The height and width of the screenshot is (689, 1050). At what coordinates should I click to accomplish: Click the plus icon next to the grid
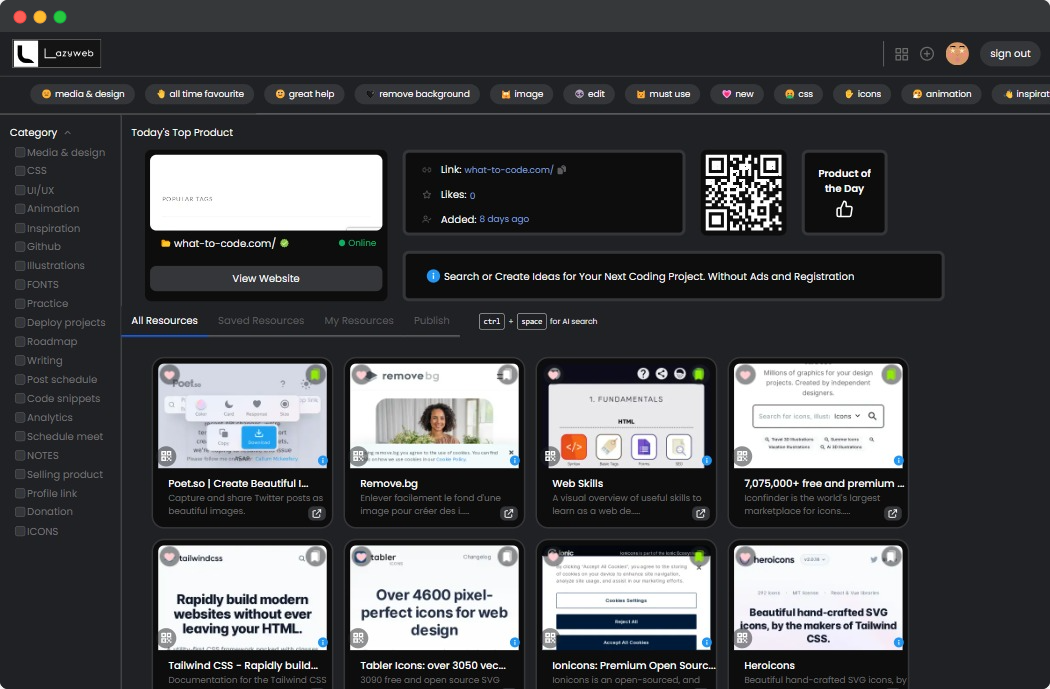tap(929, 54)
